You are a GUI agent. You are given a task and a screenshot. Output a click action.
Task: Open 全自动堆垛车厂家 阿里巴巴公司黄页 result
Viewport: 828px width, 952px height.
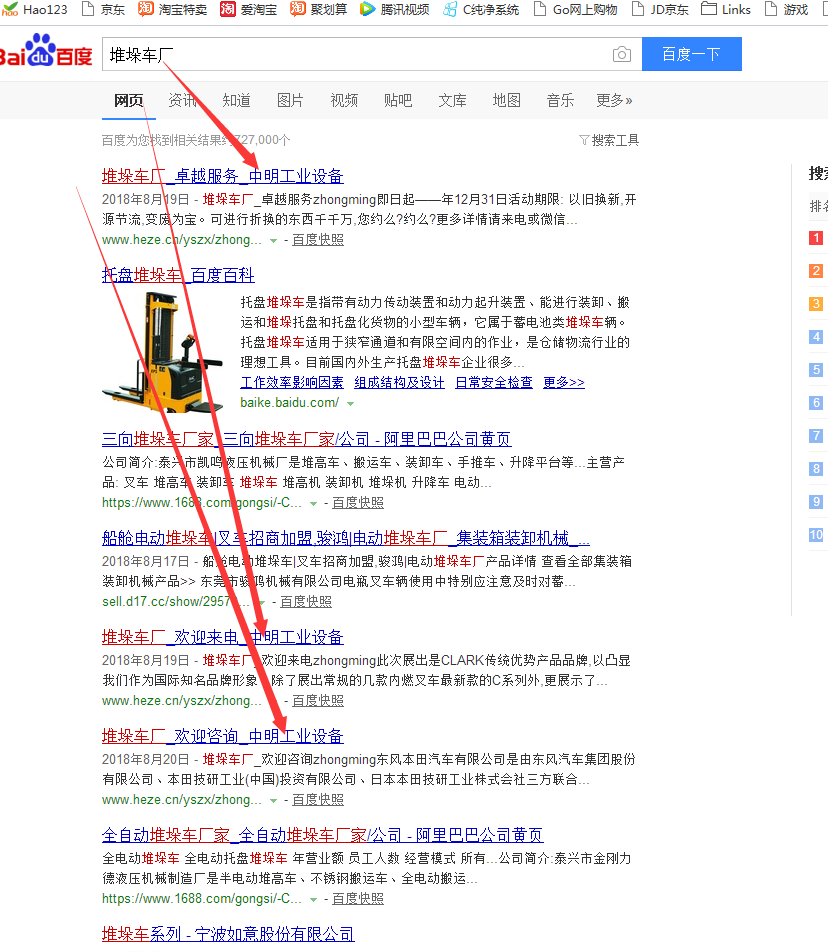point(322,835)
